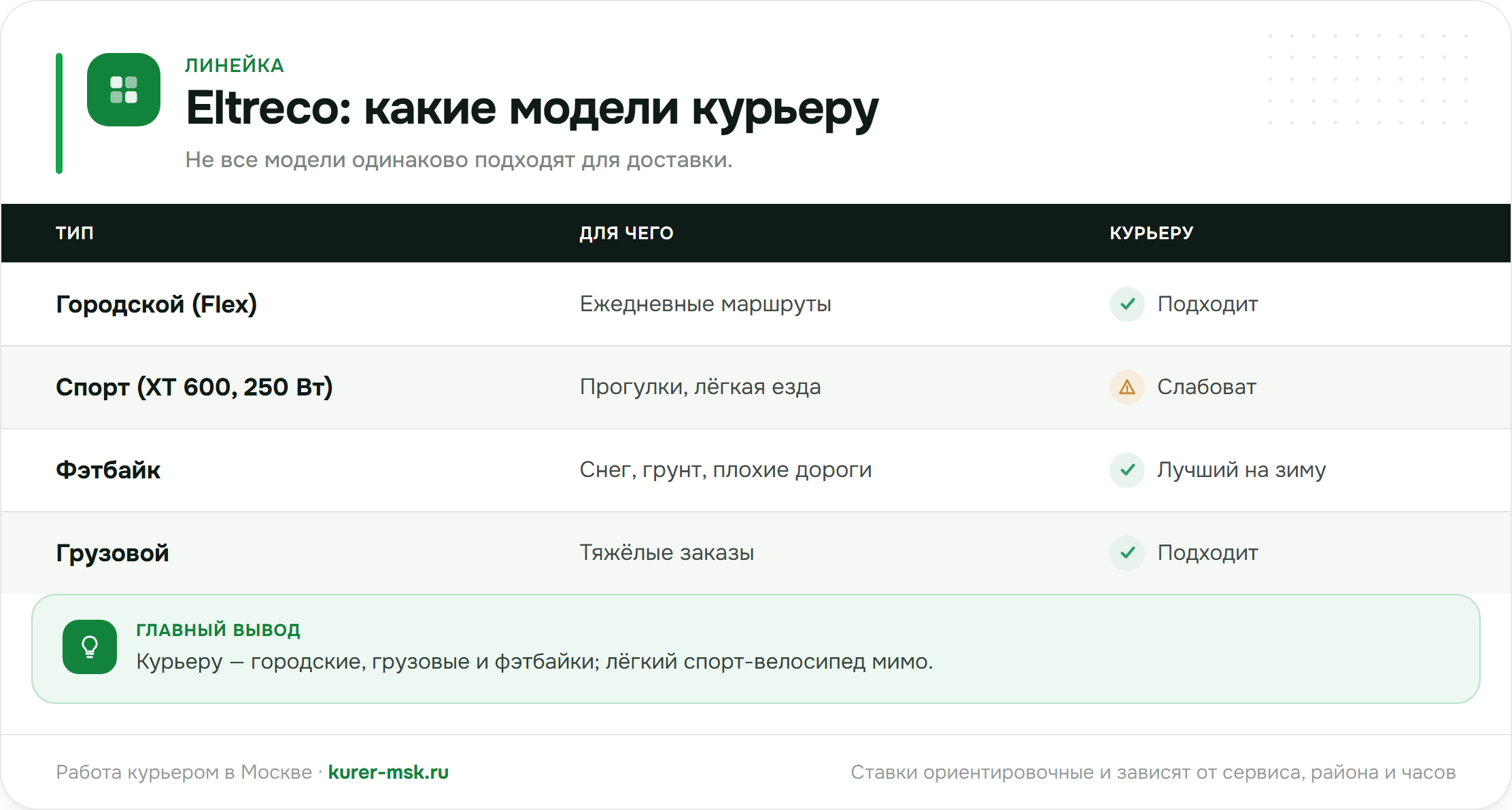Select the Грузовой row title
1512x810 pixels.
point(112,552)
